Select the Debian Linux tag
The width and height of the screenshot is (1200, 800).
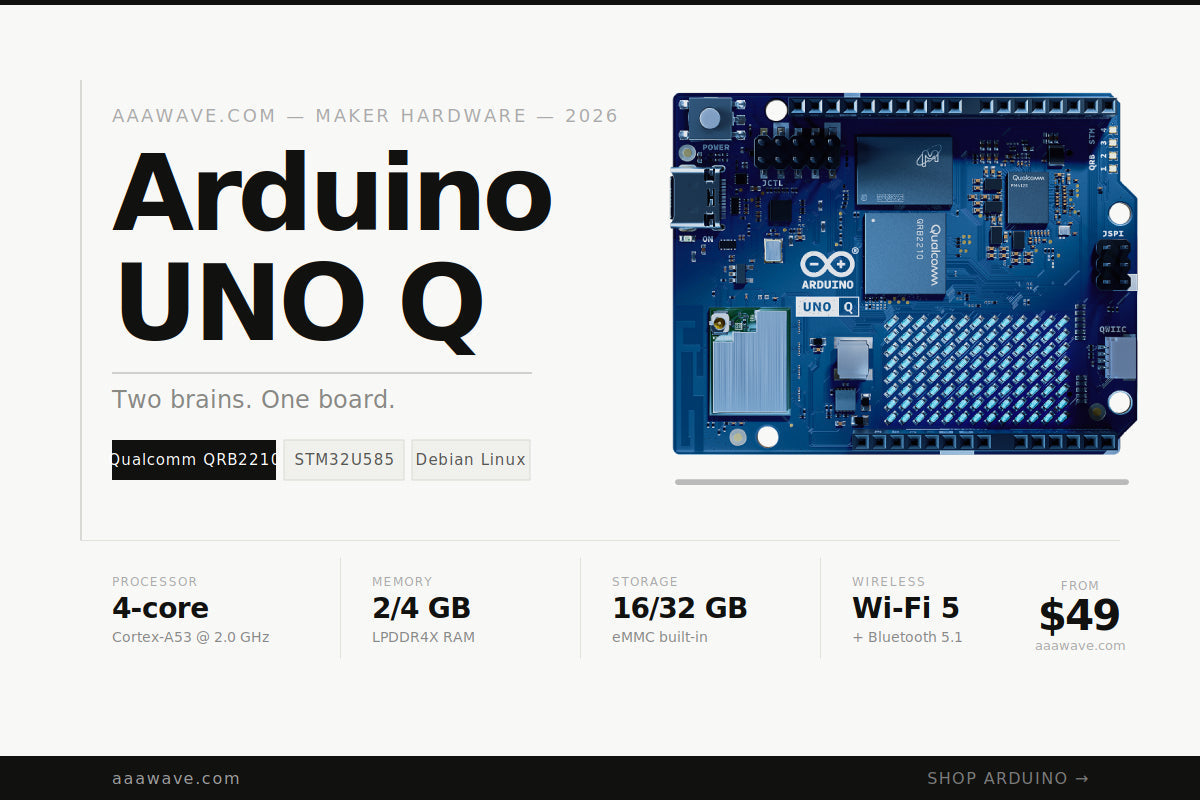click(x=471, y=460)
